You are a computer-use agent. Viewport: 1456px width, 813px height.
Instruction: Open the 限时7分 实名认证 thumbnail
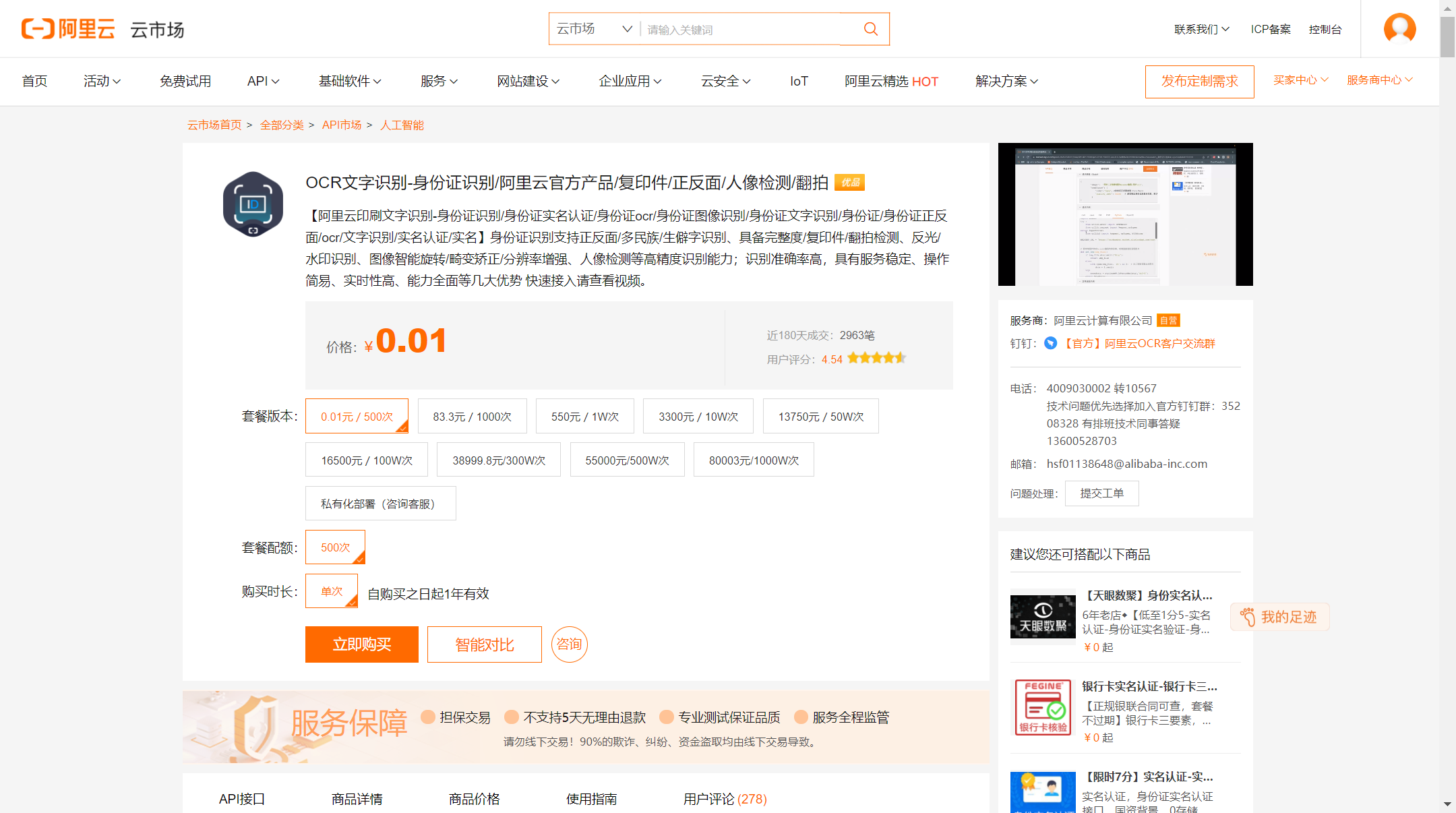pos(1043,793)
